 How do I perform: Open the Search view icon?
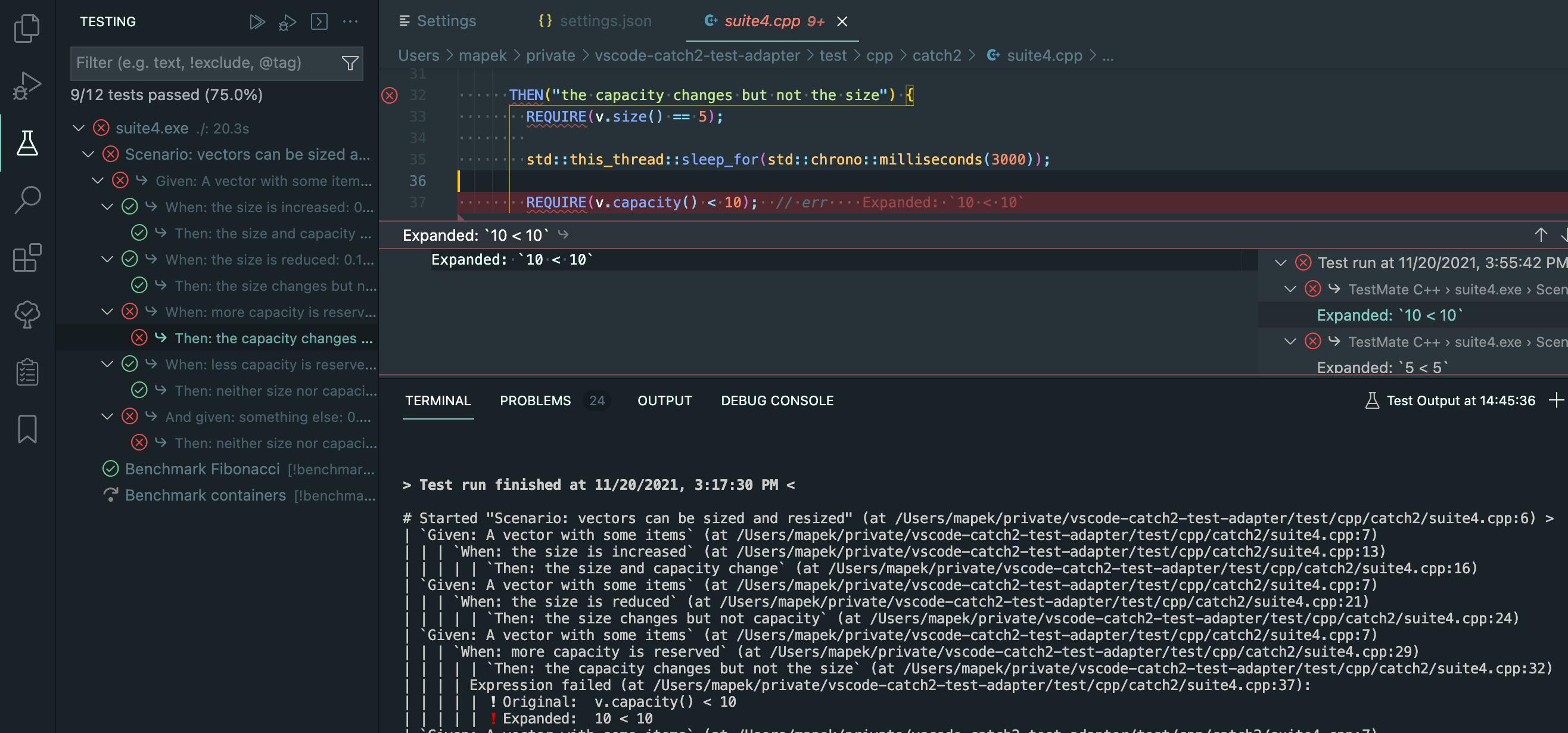[x=27, y=199]
